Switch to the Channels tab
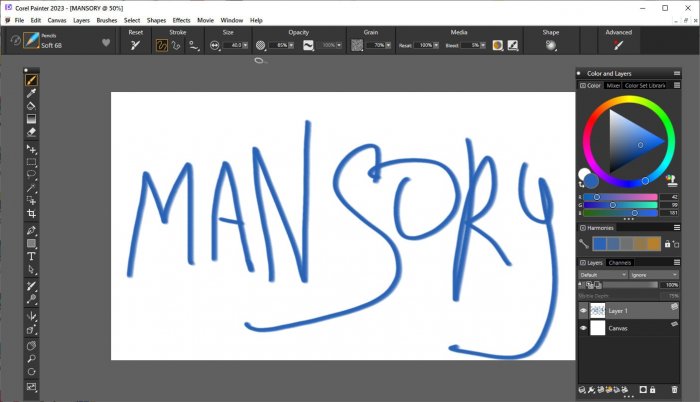The width and height of the screenshot is (700, 402). (x=620, y=263)
